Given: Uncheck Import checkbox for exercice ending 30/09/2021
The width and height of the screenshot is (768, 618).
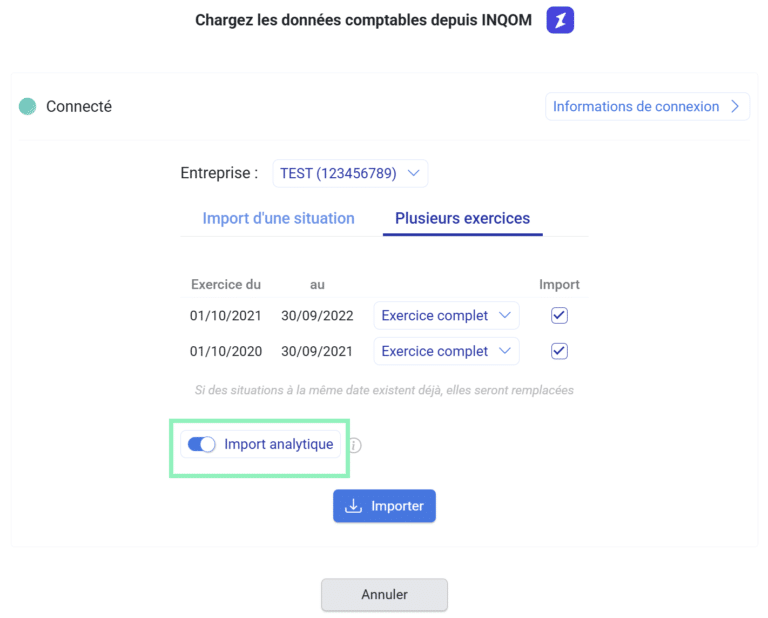Looking at the screenshot, I should [x=560, y=351].
